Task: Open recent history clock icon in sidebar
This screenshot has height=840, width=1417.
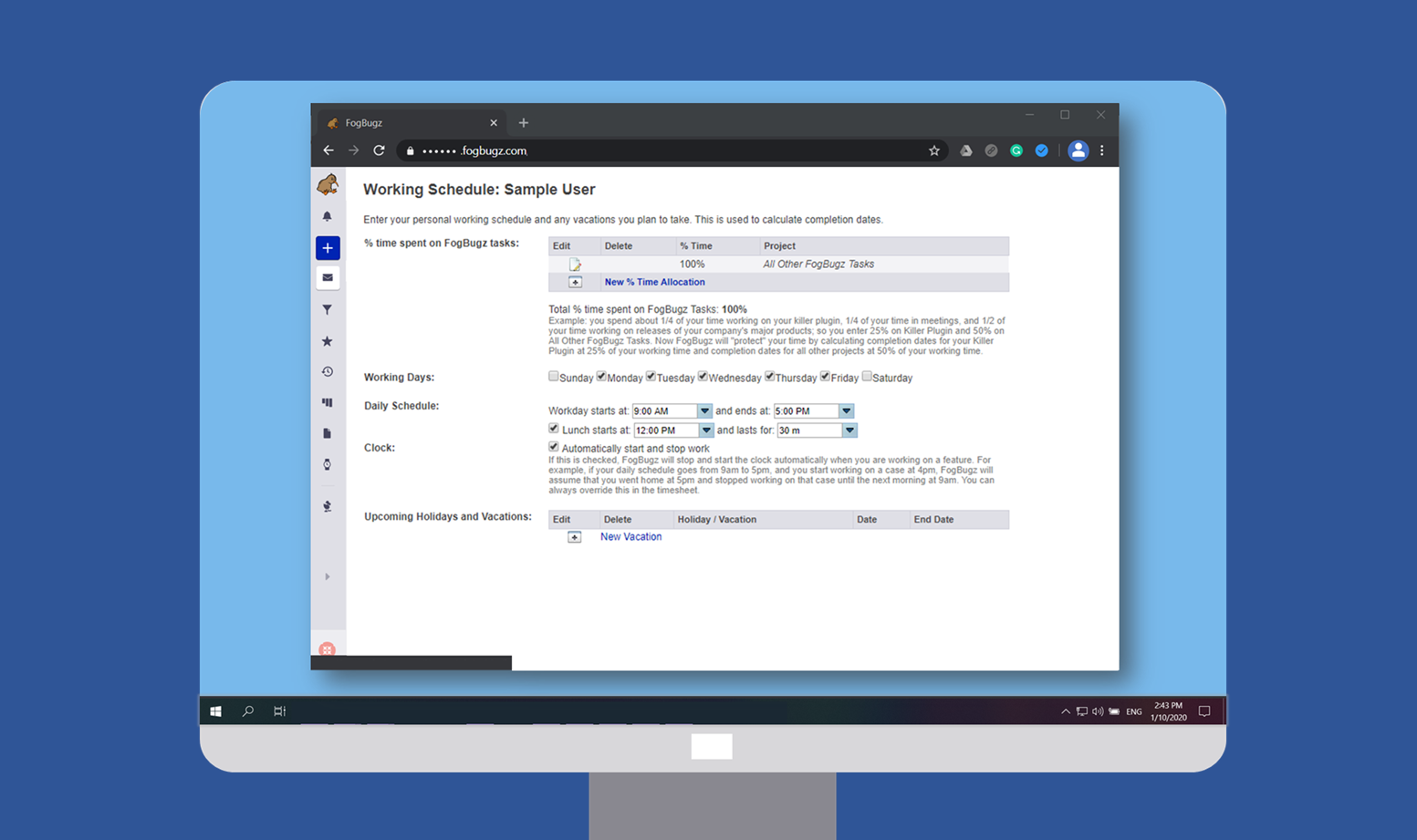Action: [x=328, y=372]
